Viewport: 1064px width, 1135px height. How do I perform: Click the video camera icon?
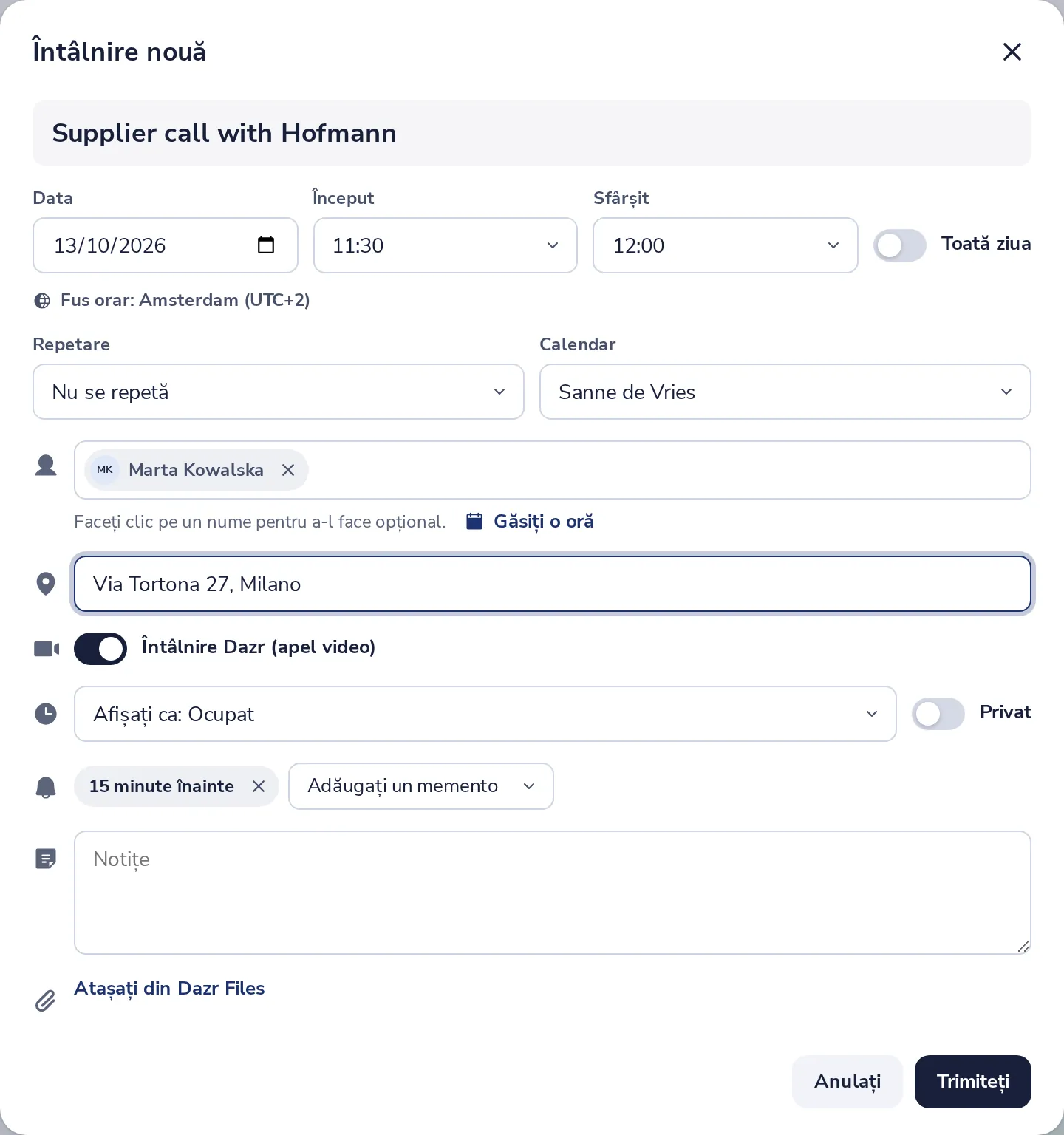[47, 649]
